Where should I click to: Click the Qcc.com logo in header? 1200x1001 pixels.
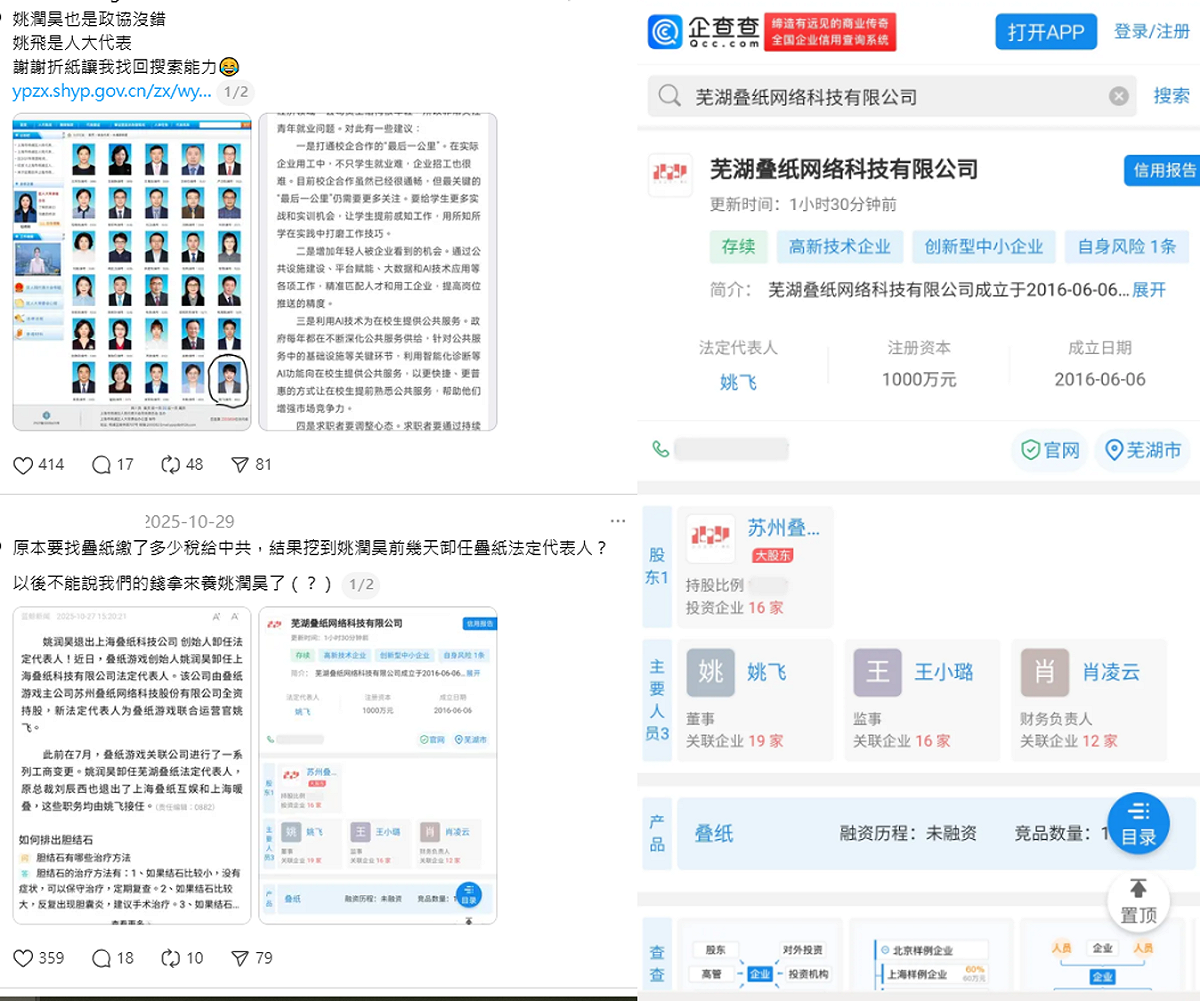pyautogui.click(x=702, y=31)
